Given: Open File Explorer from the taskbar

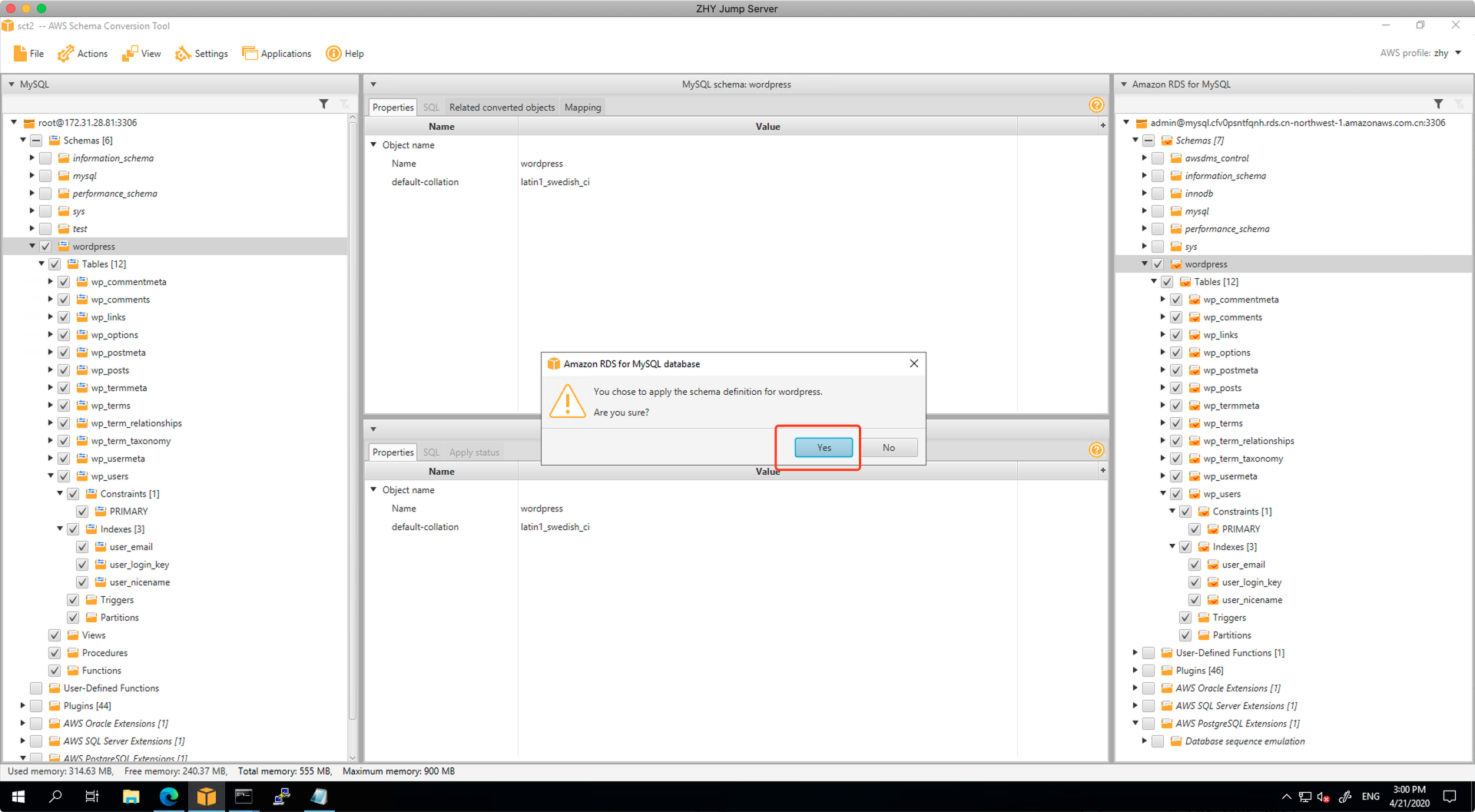Looking at the screenshot, I should [x=131, y=797].
